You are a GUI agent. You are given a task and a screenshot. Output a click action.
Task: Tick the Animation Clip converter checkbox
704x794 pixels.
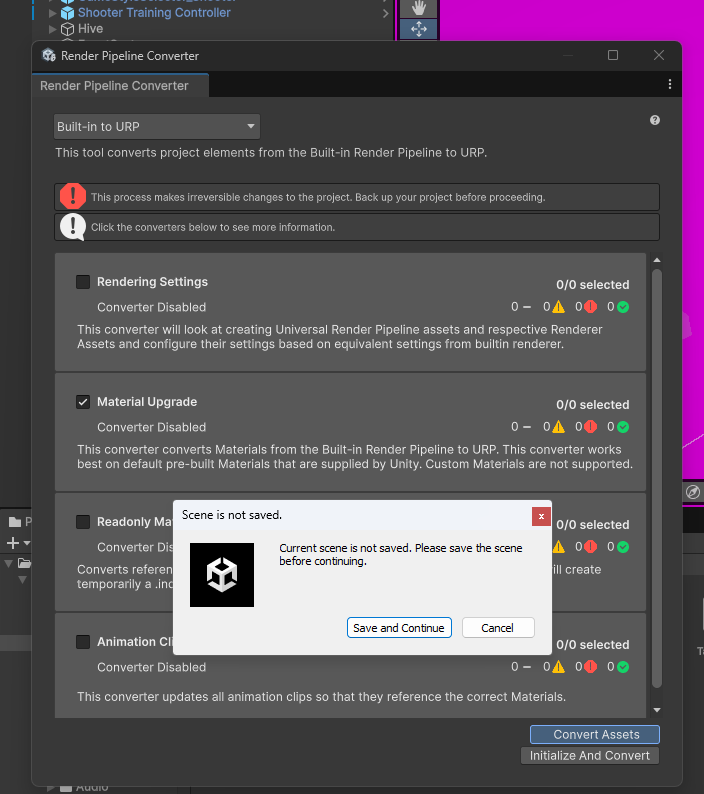coord(83,642)
